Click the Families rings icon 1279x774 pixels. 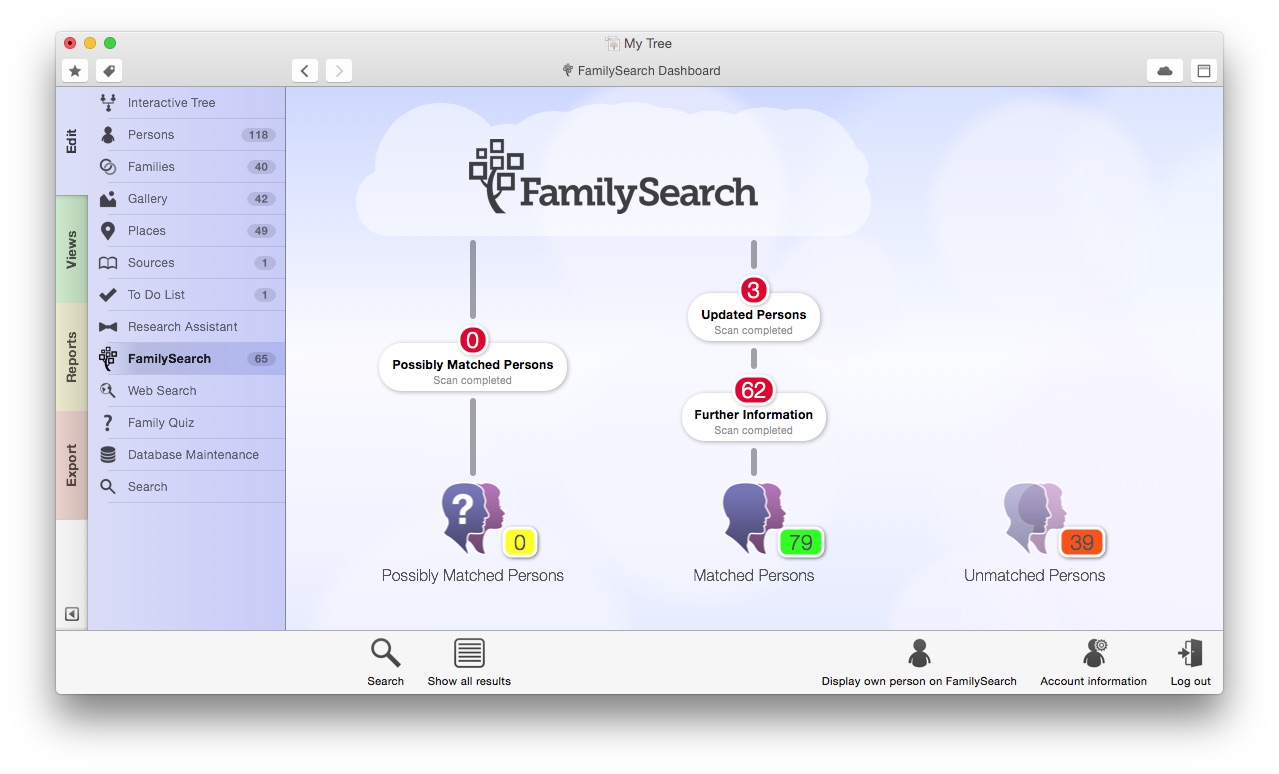(x=108, y=167)
